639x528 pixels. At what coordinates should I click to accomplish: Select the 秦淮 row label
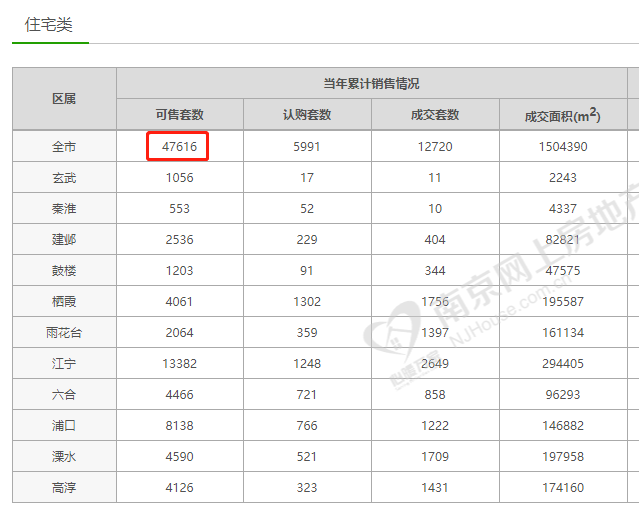[x=64, y=209]
